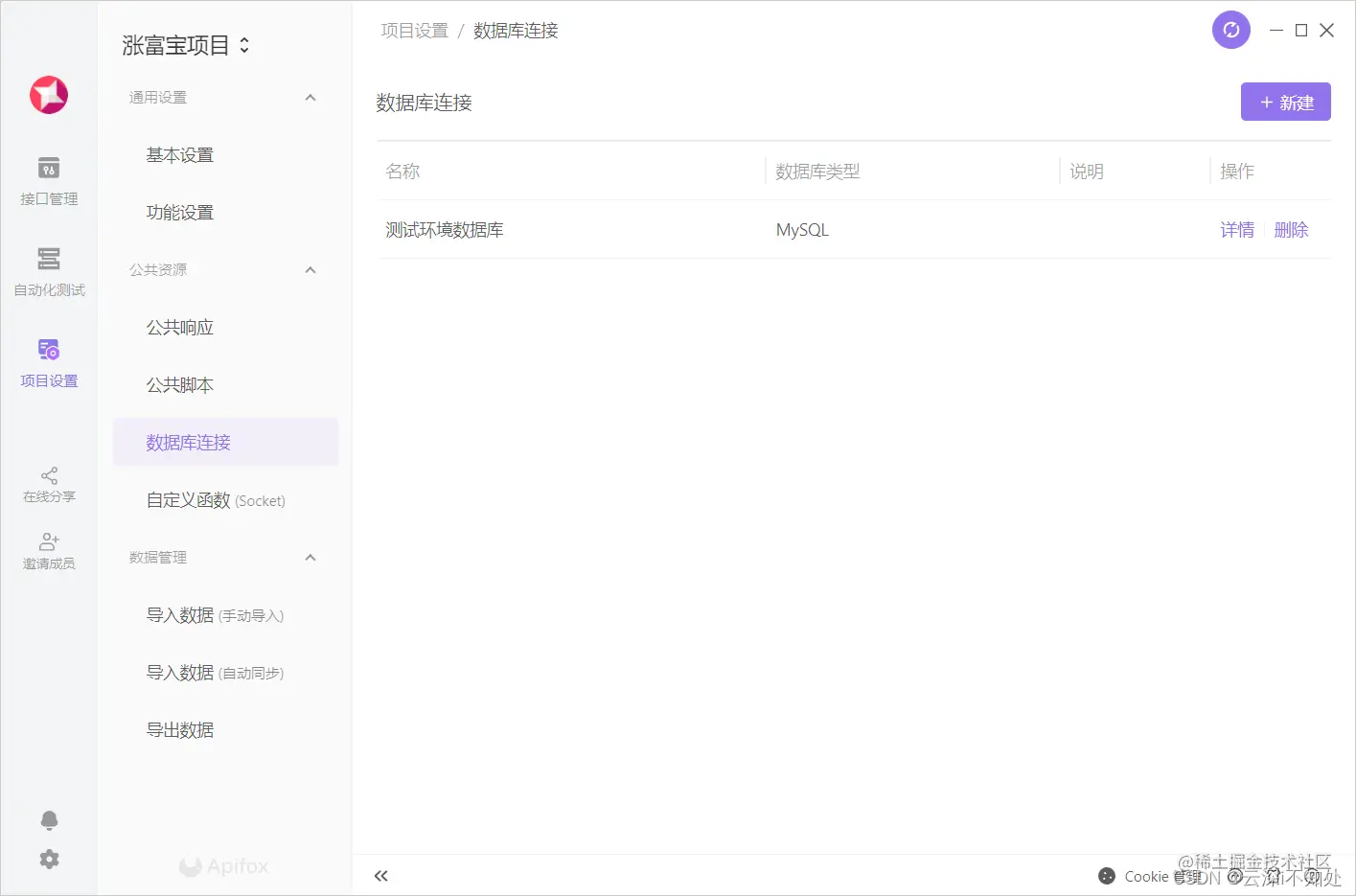Click the purple circular sync button
Image resolution: width=1356 pixels, height=896 pixels.
click(1231, 30)
